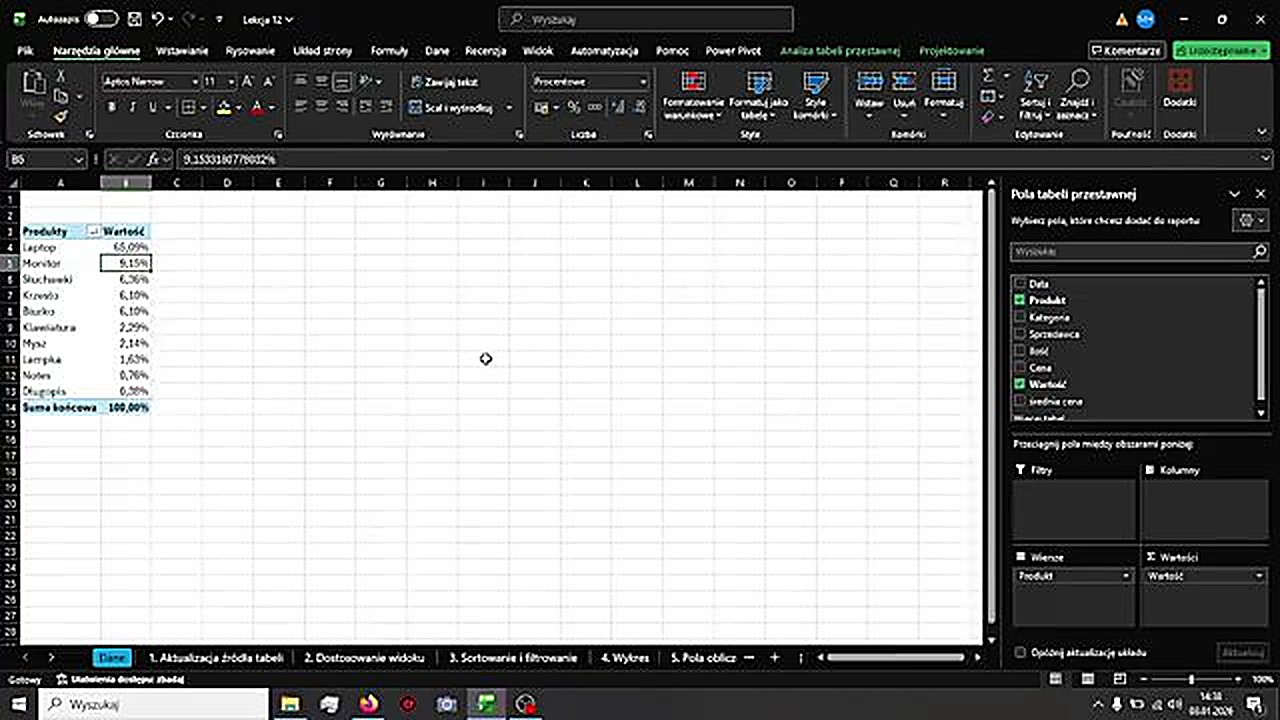The height and width of the screenshot is (720, 1280).
Task: Enable Opóźnij aktualizację układu checkbox
Action: pos(1020,652)
